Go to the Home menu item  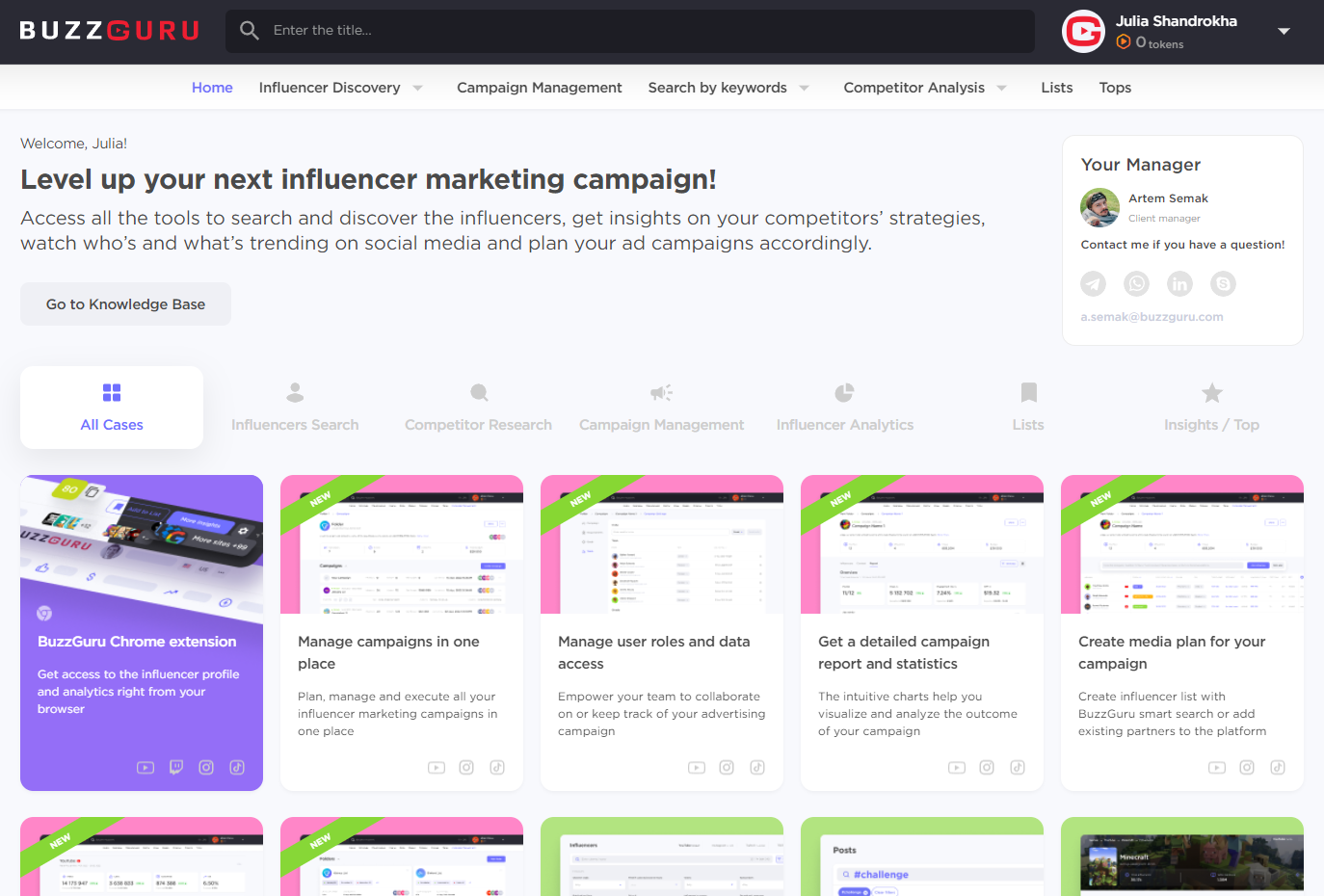pyautogui.click(x=212, y=88)
